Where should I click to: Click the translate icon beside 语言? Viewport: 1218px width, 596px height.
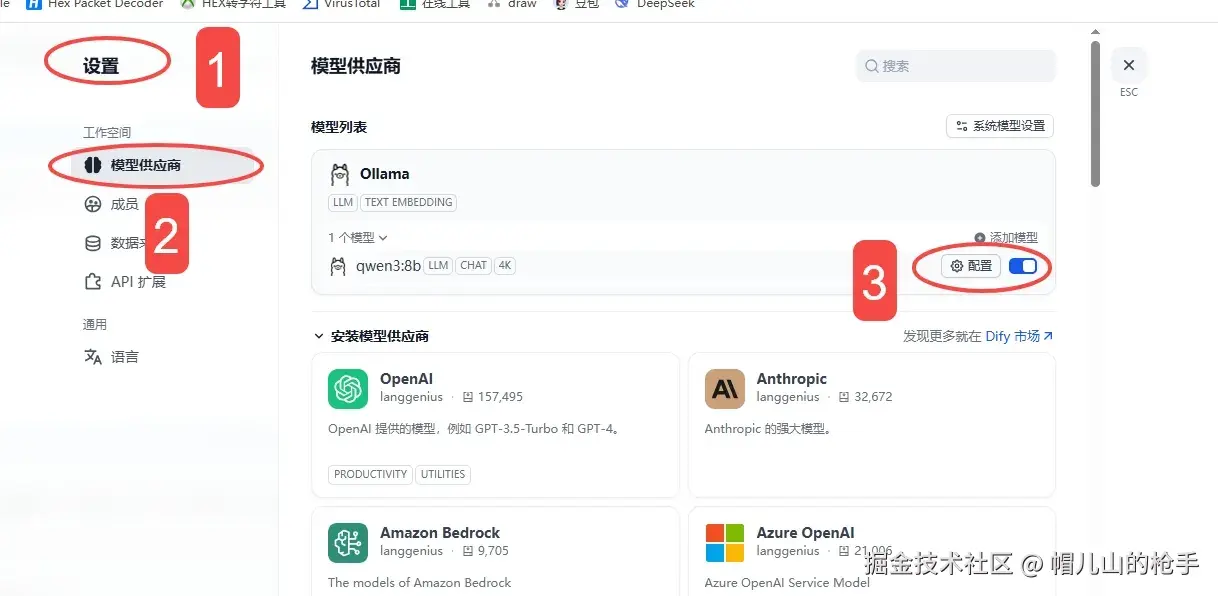(93, 357)
